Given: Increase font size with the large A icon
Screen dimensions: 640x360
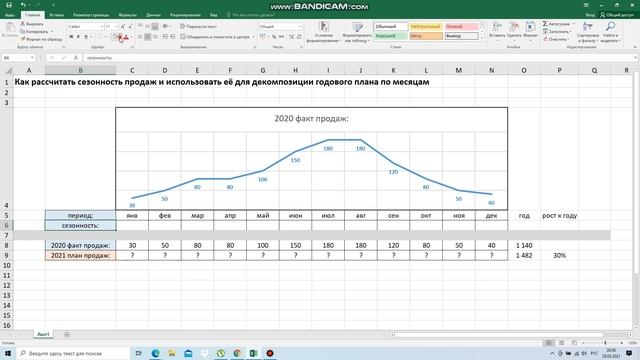Looking at the screenshot, I should 122,27.
